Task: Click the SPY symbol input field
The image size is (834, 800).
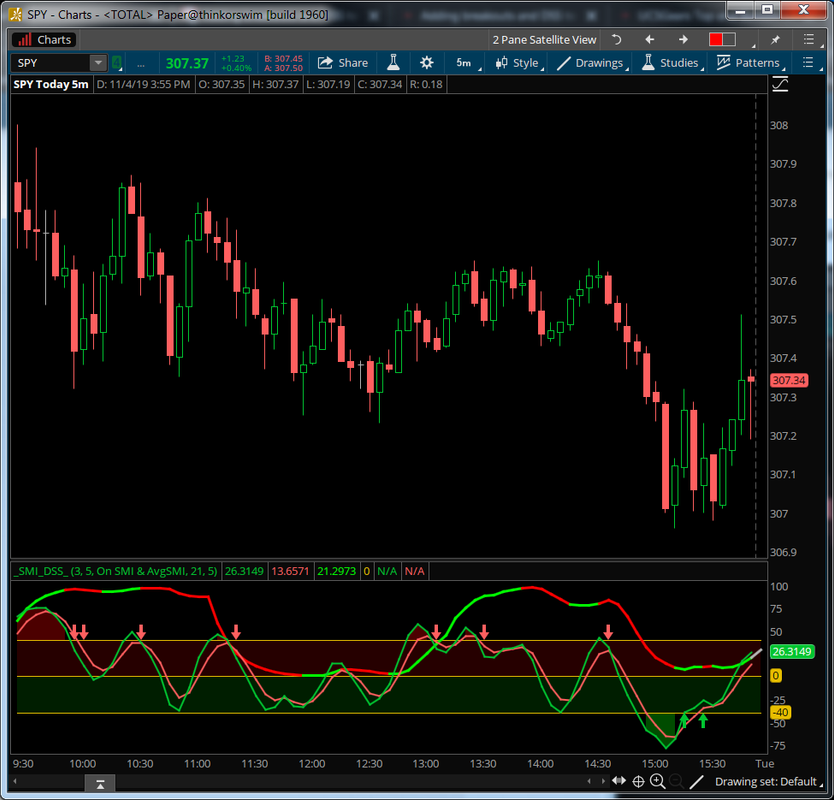Action: 52,63
